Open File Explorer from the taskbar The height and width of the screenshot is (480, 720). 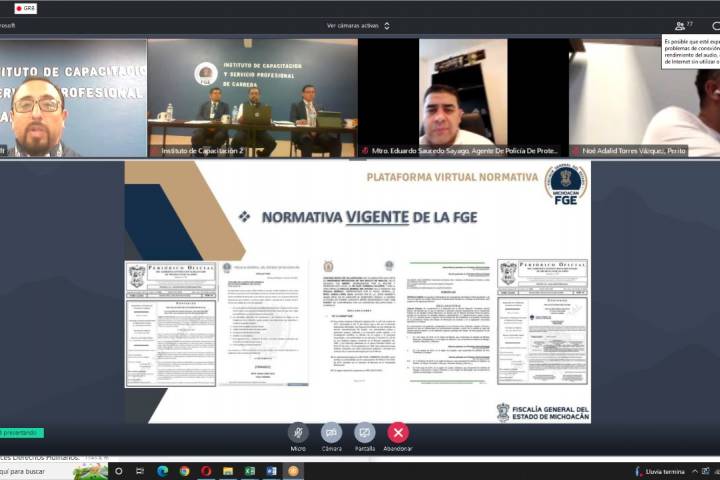228,471
